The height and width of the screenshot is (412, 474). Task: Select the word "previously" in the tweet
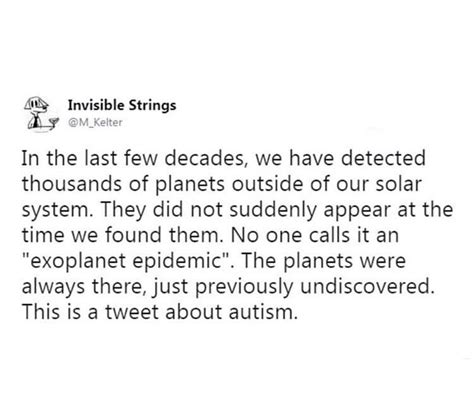click(244, 287)
